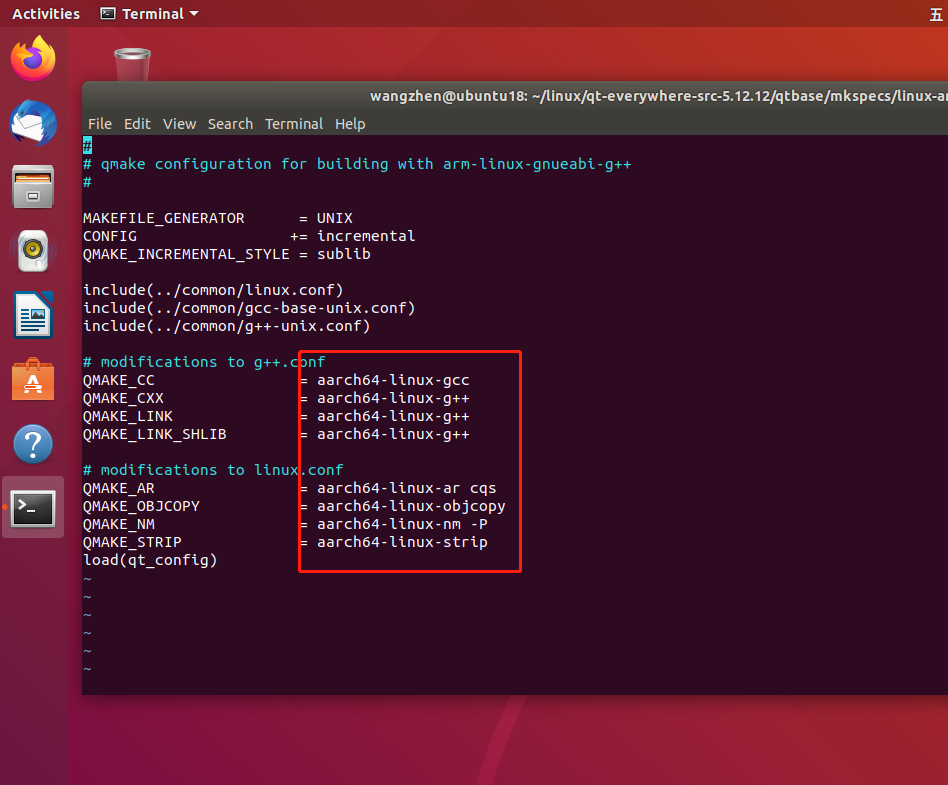The image size is (948, 785).
Task: Open the File menu in Terminal
Action: [x=99, y=124]
